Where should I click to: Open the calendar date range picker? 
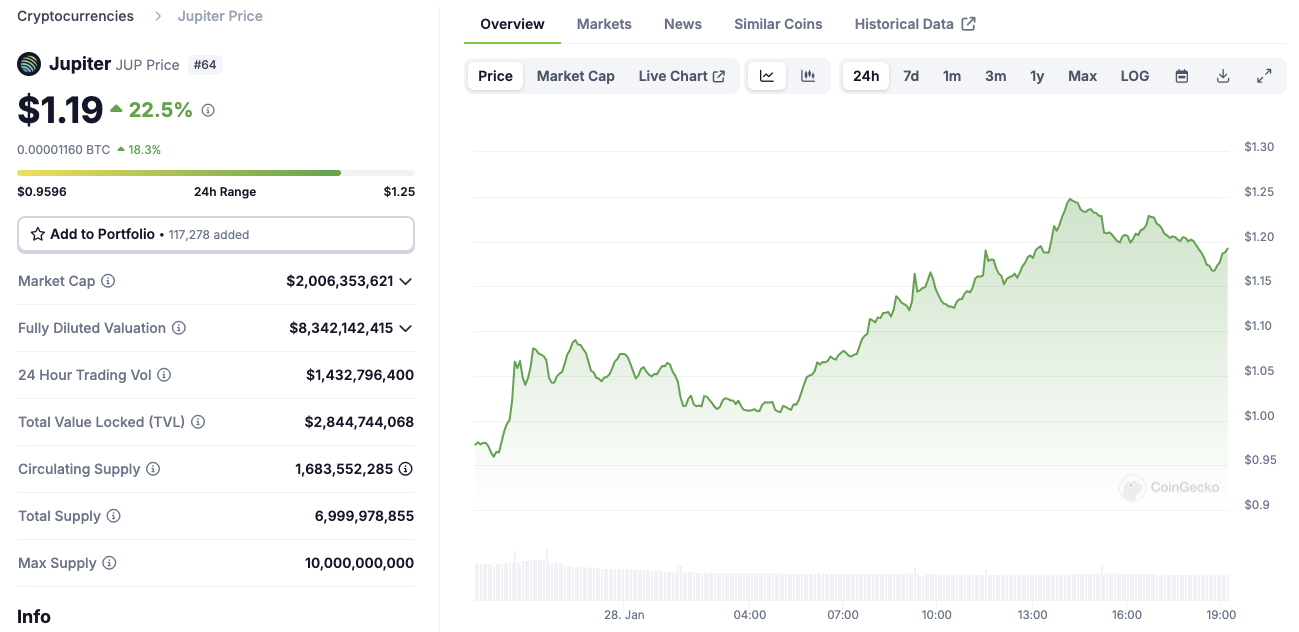[1182, 76]
